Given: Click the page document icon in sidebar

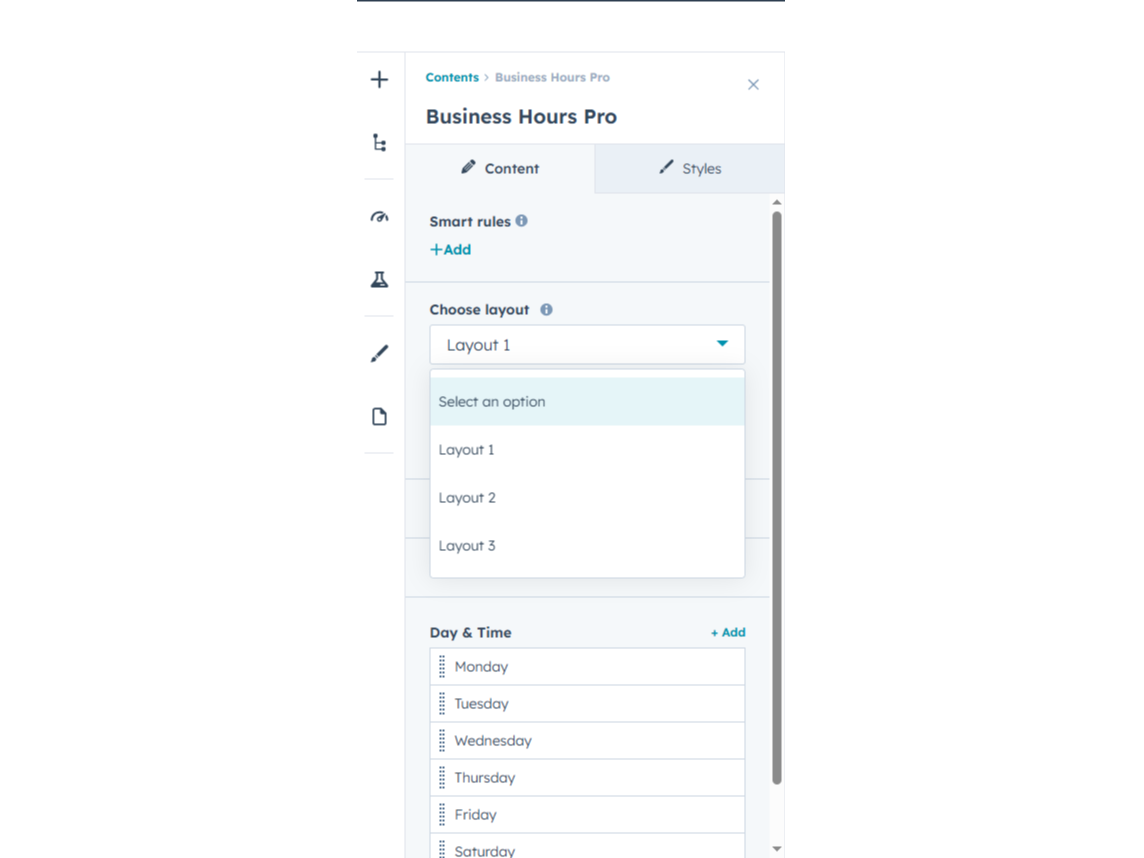Looking at the screenshot, I should click(380, 416).
